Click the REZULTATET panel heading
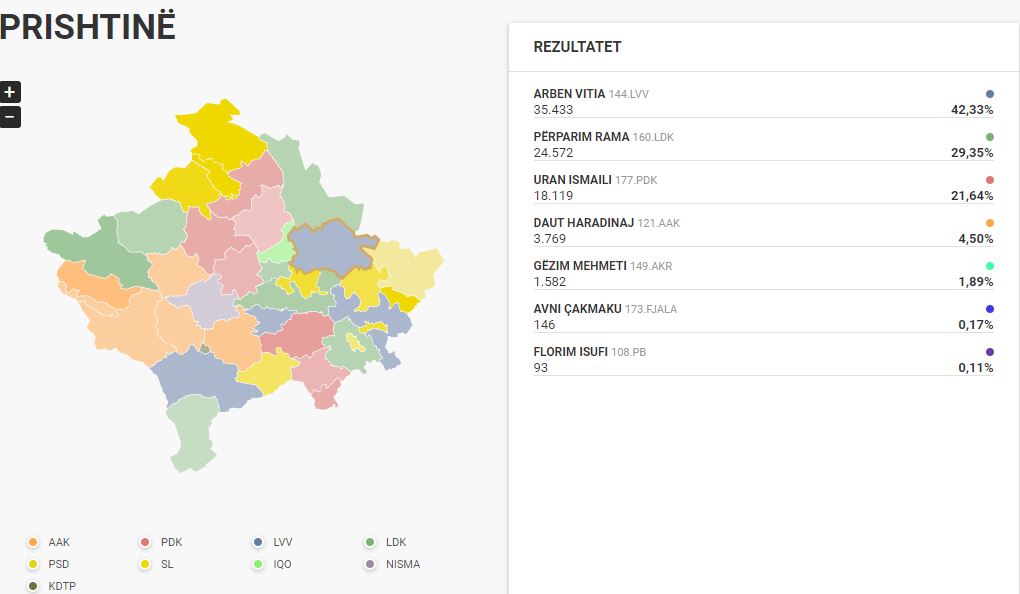Viewport: 1020px width, 594px height. click(x=577, y=47)
